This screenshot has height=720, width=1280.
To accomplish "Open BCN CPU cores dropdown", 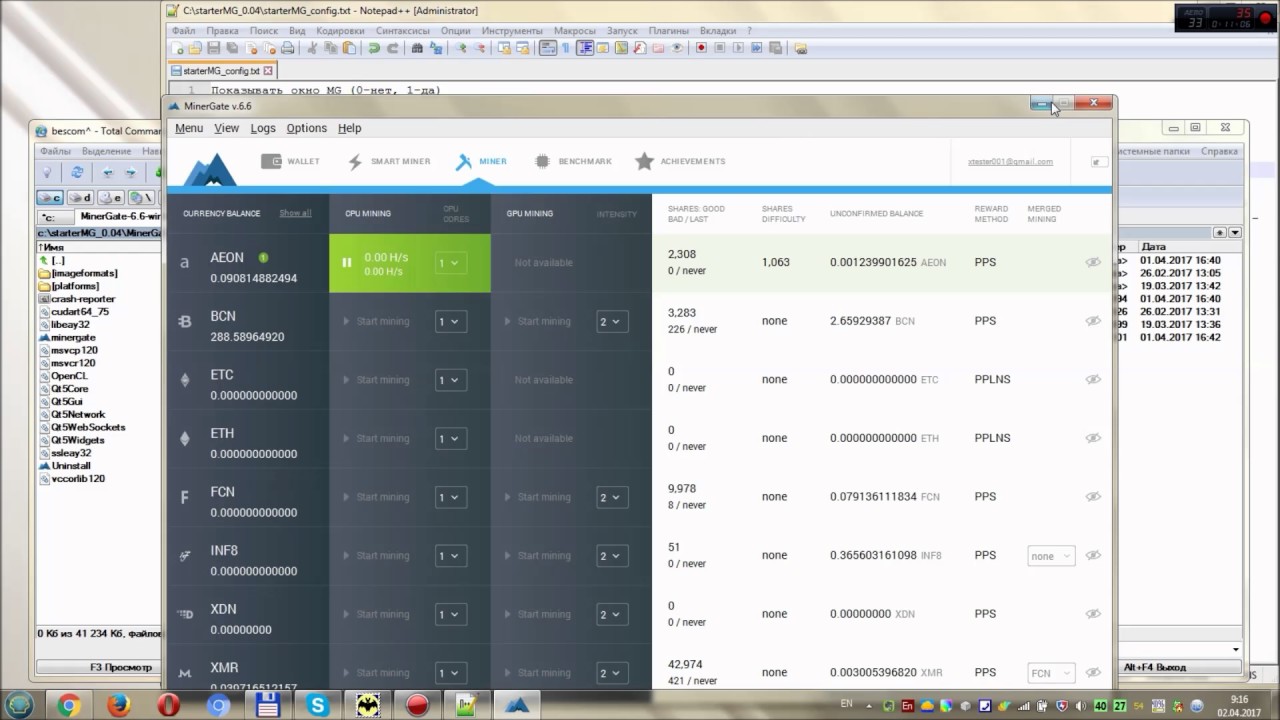I will (451, 322).
